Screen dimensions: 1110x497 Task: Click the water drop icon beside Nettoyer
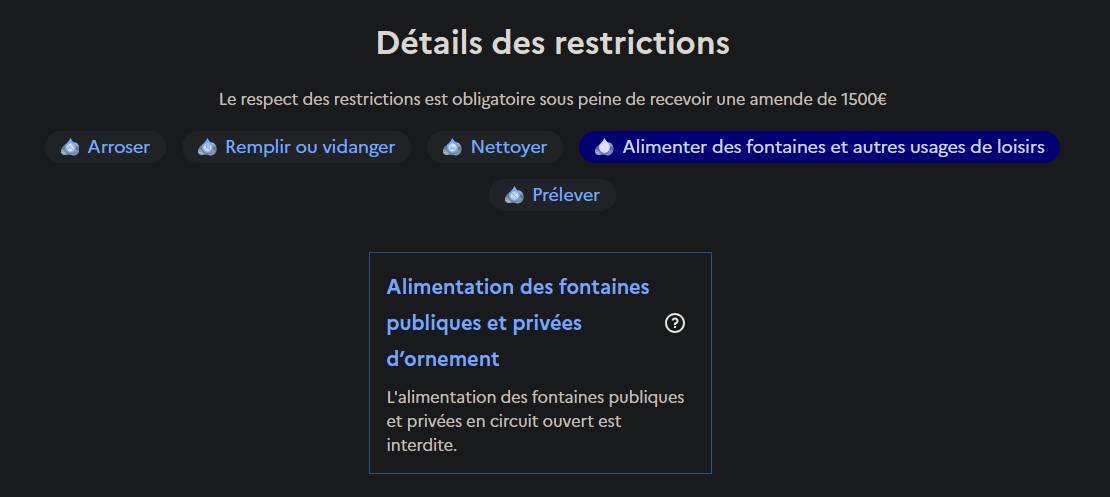[x=452, y=147]
